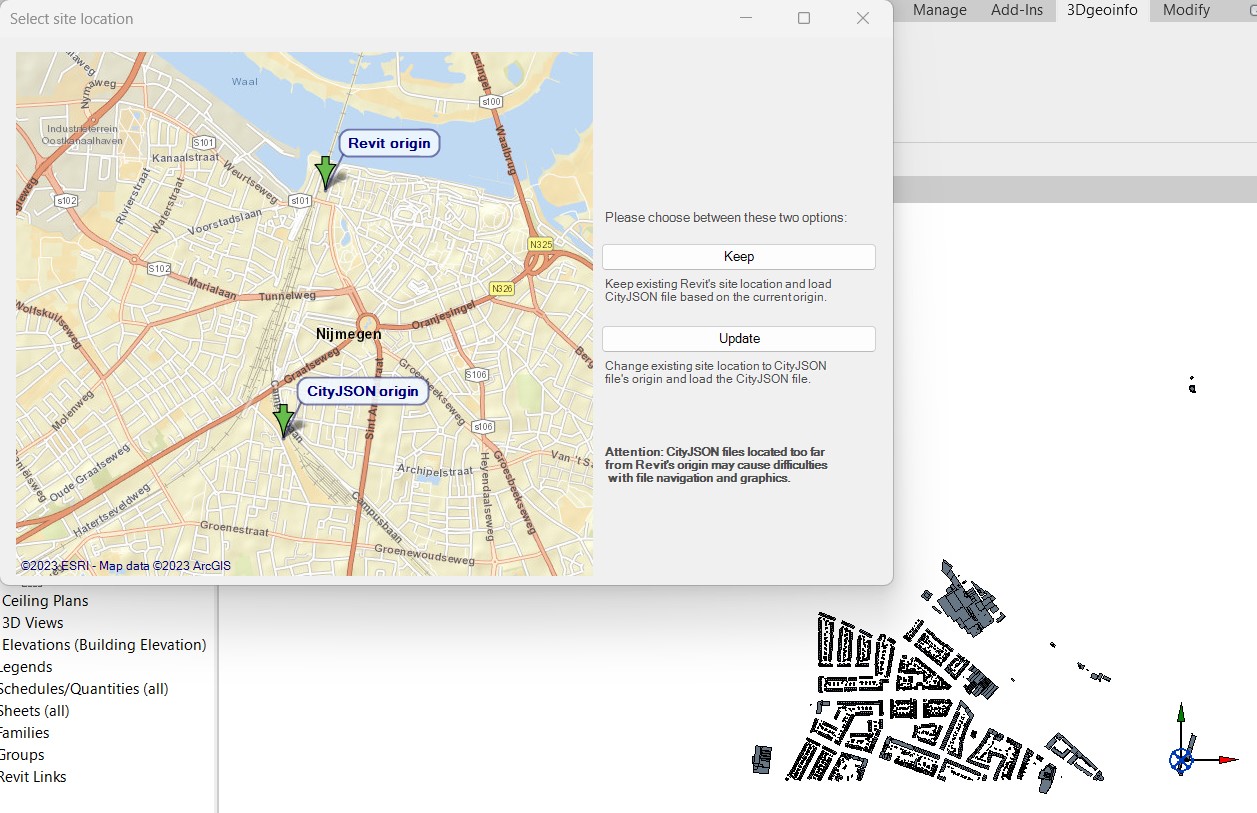Select Revit Links in the project browser
Viewport: 1257px width, 813px height.
pos(35,776)
